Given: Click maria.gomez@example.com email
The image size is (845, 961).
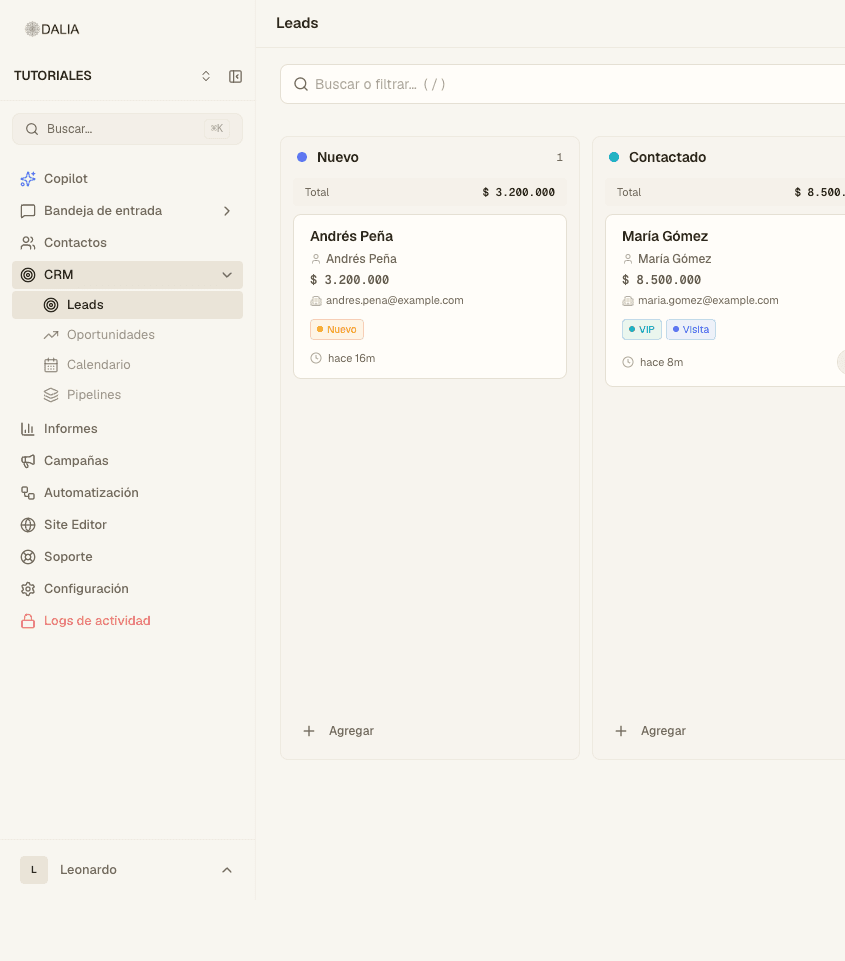Looking at the screenshot, I should (708, 300).
